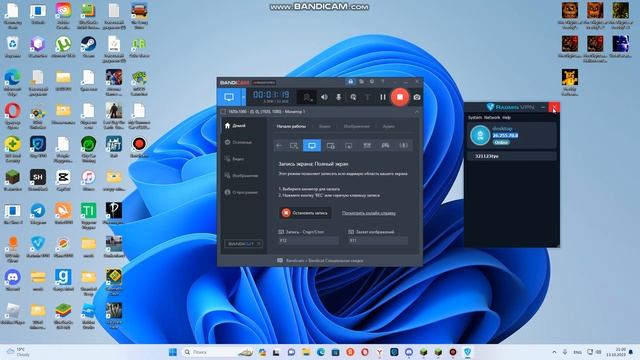Toggle the text overlay T icon
Viewport: 640px width, 360px height.
pyautogui.click(x=367, y=97)
